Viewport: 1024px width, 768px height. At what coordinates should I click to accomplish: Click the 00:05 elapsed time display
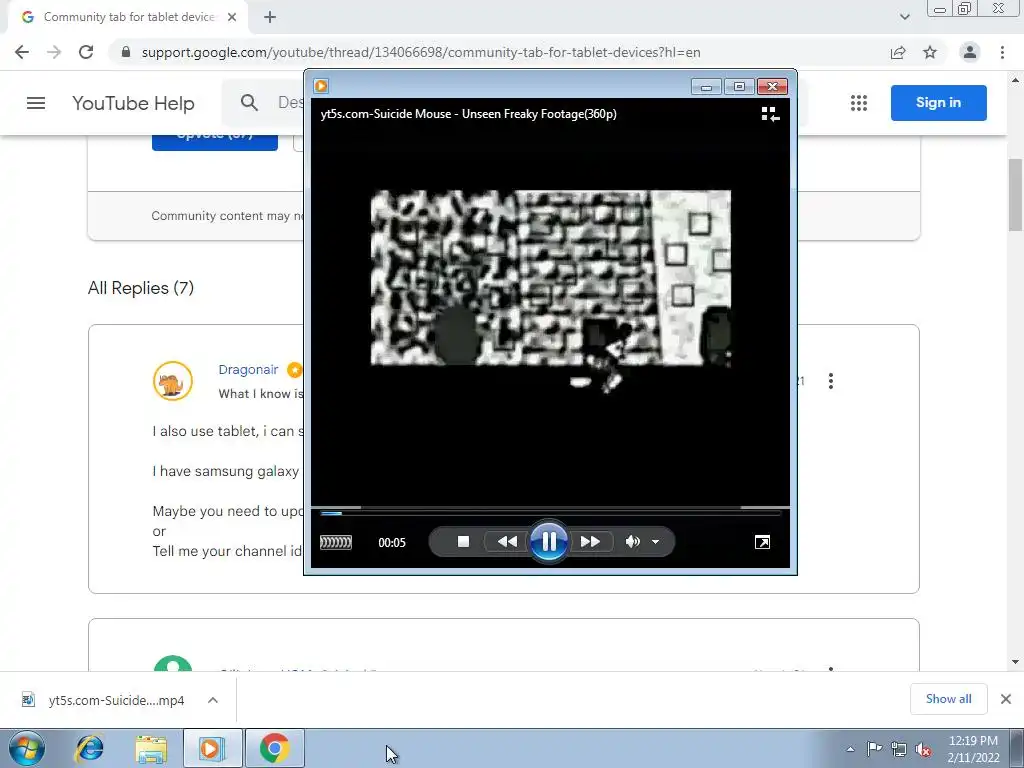(x=392, y=543)
